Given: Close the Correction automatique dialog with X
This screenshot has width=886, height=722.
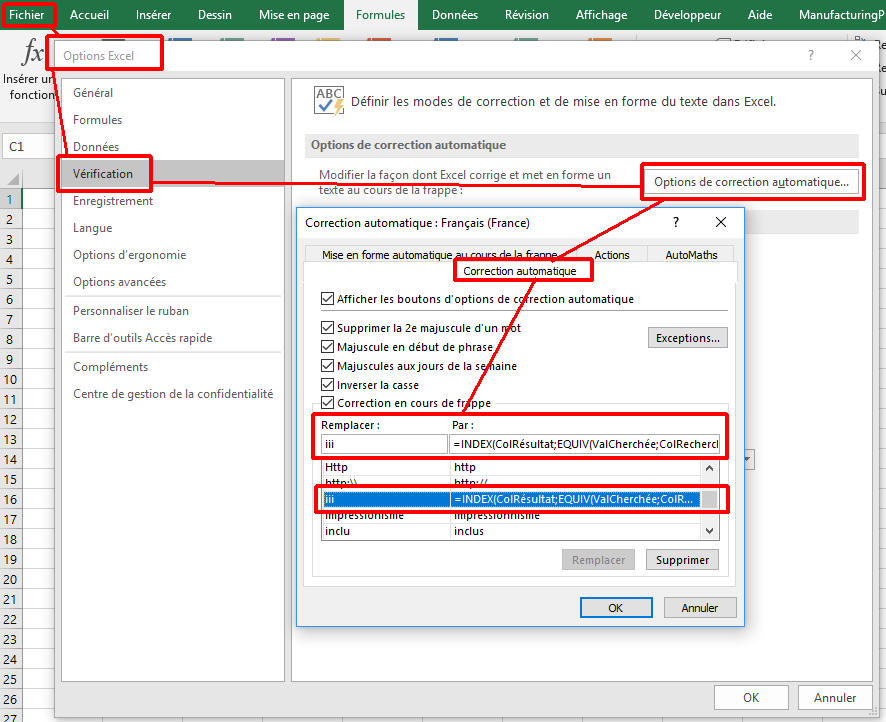Looking at the screenshot, I should (x=721, y=223).
